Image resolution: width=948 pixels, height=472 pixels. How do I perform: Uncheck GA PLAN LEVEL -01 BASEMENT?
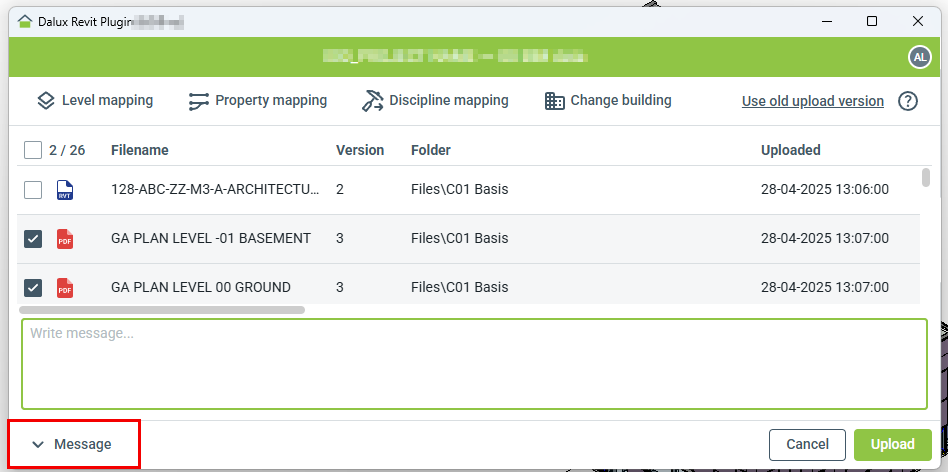coord(33,239)
